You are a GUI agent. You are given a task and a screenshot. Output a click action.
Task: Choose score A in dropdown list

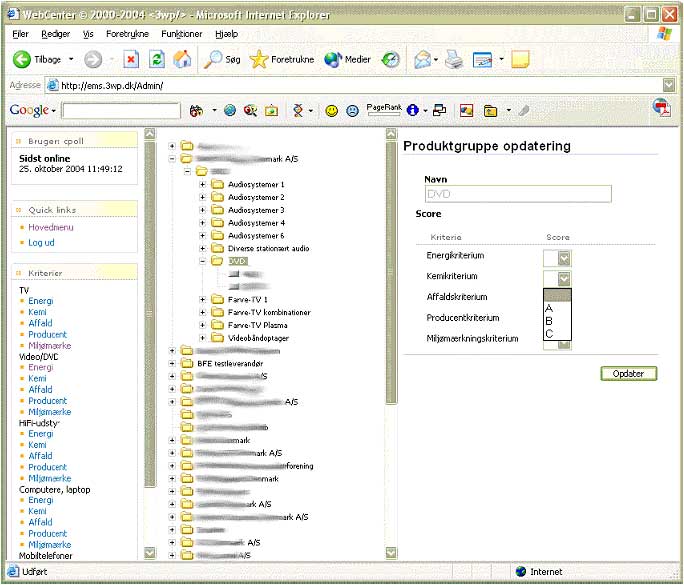pos(557,308)
